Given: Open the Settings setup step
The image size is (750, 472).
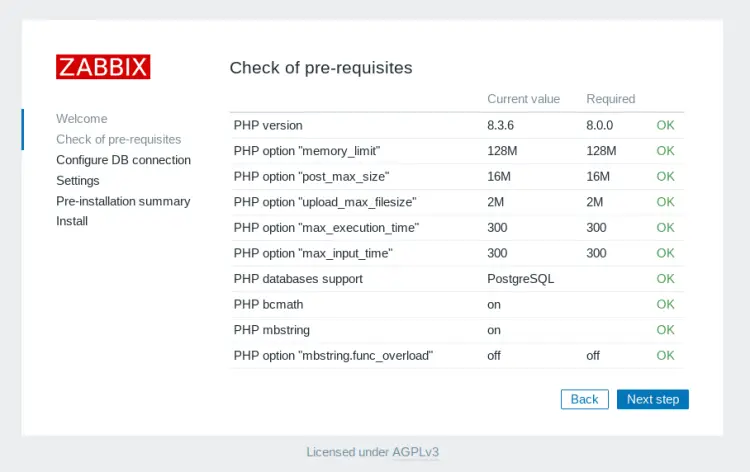Looking at the screenshot, I should coord(78,180).
